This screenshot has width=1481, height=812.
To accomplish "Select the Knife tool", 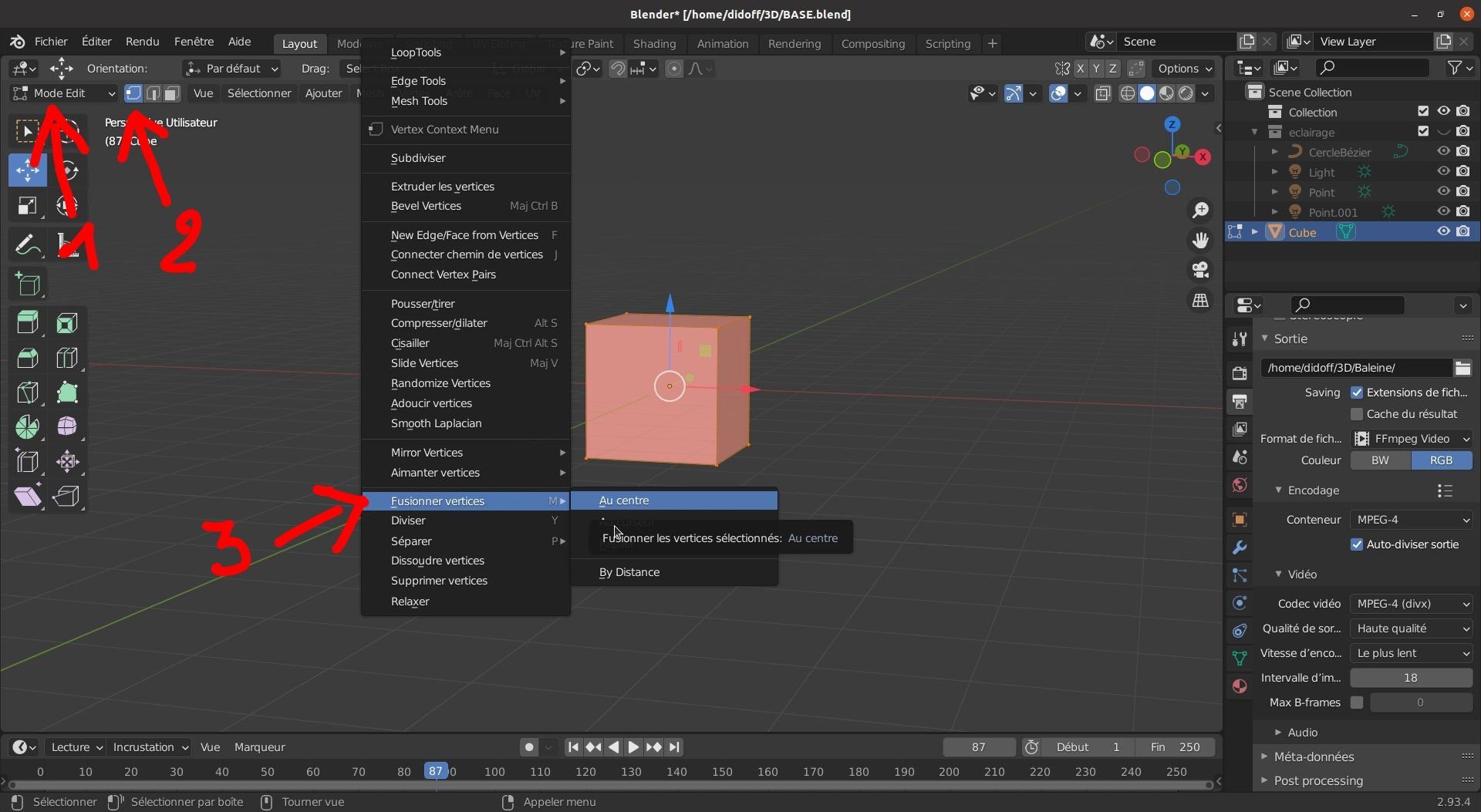I will [x=28, y=393].
